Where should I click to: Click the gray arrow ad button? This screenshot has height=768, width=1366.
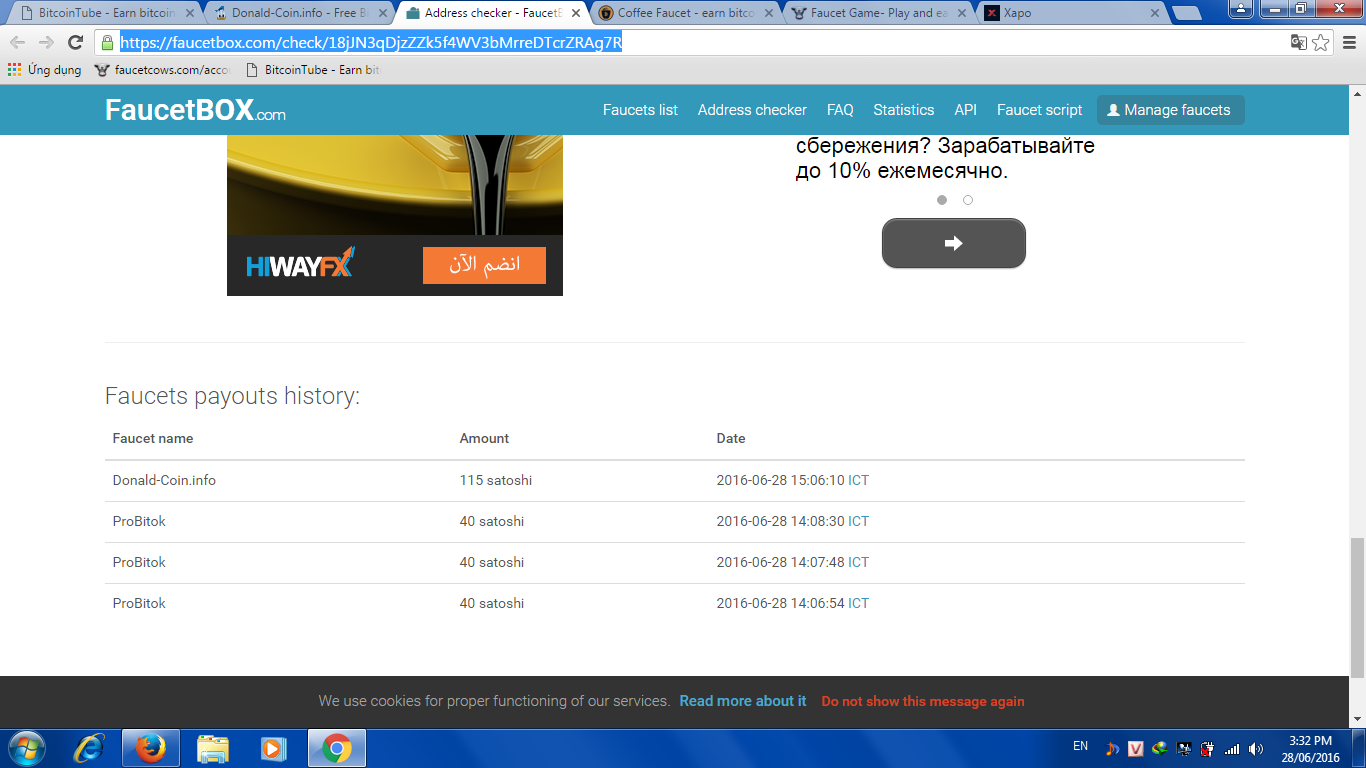pos(954,243)
